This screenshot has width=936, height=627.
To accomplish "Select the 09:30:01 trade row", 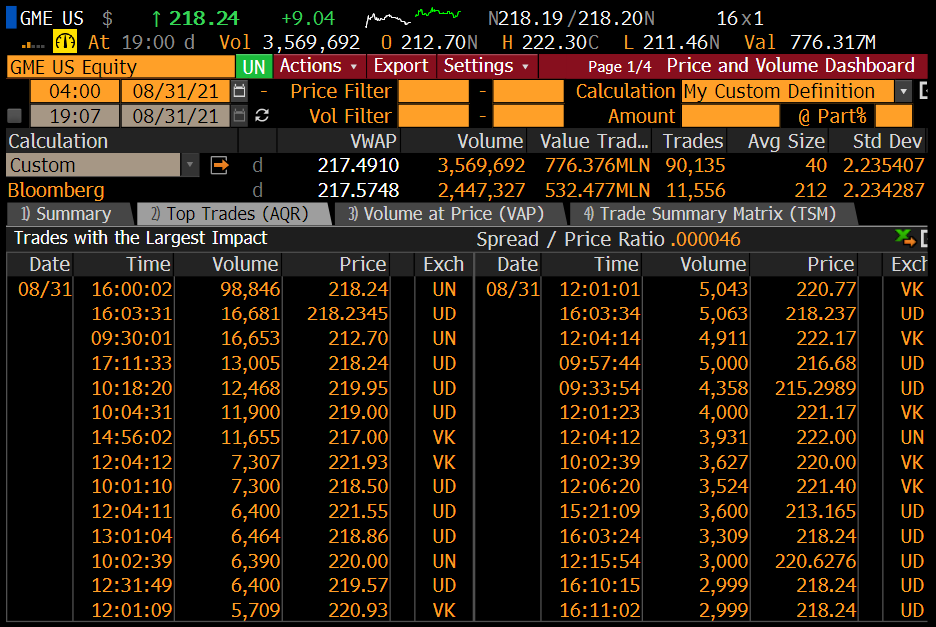I will (240, 338).
